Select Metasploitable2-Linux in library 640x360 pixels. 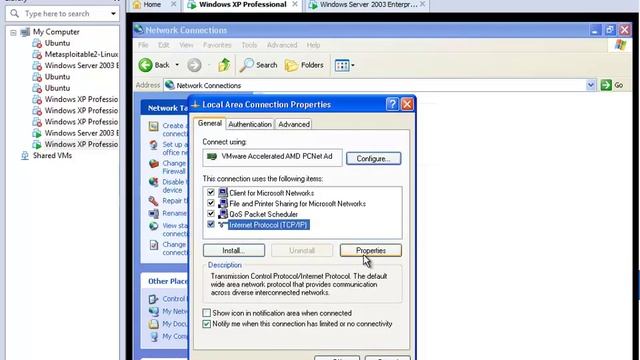pos(81,54)
